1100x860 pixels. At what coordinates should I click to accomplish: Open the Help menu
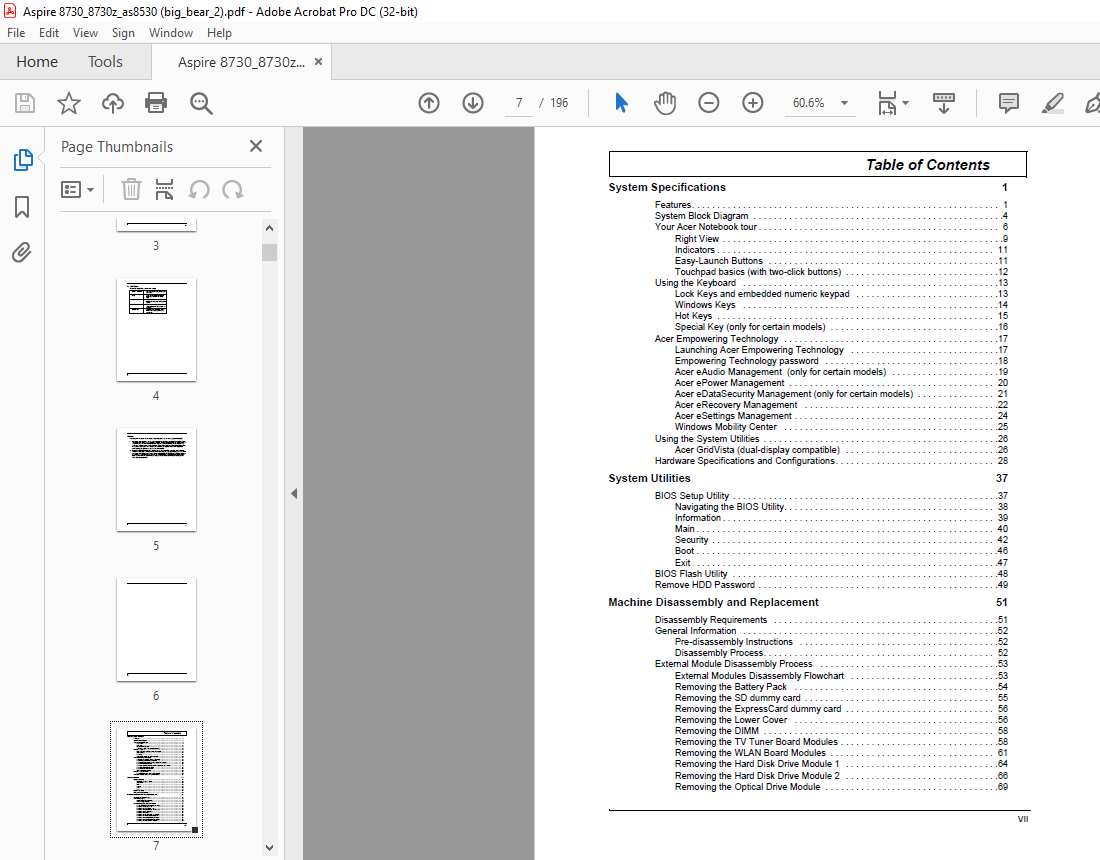pos(219,33)
